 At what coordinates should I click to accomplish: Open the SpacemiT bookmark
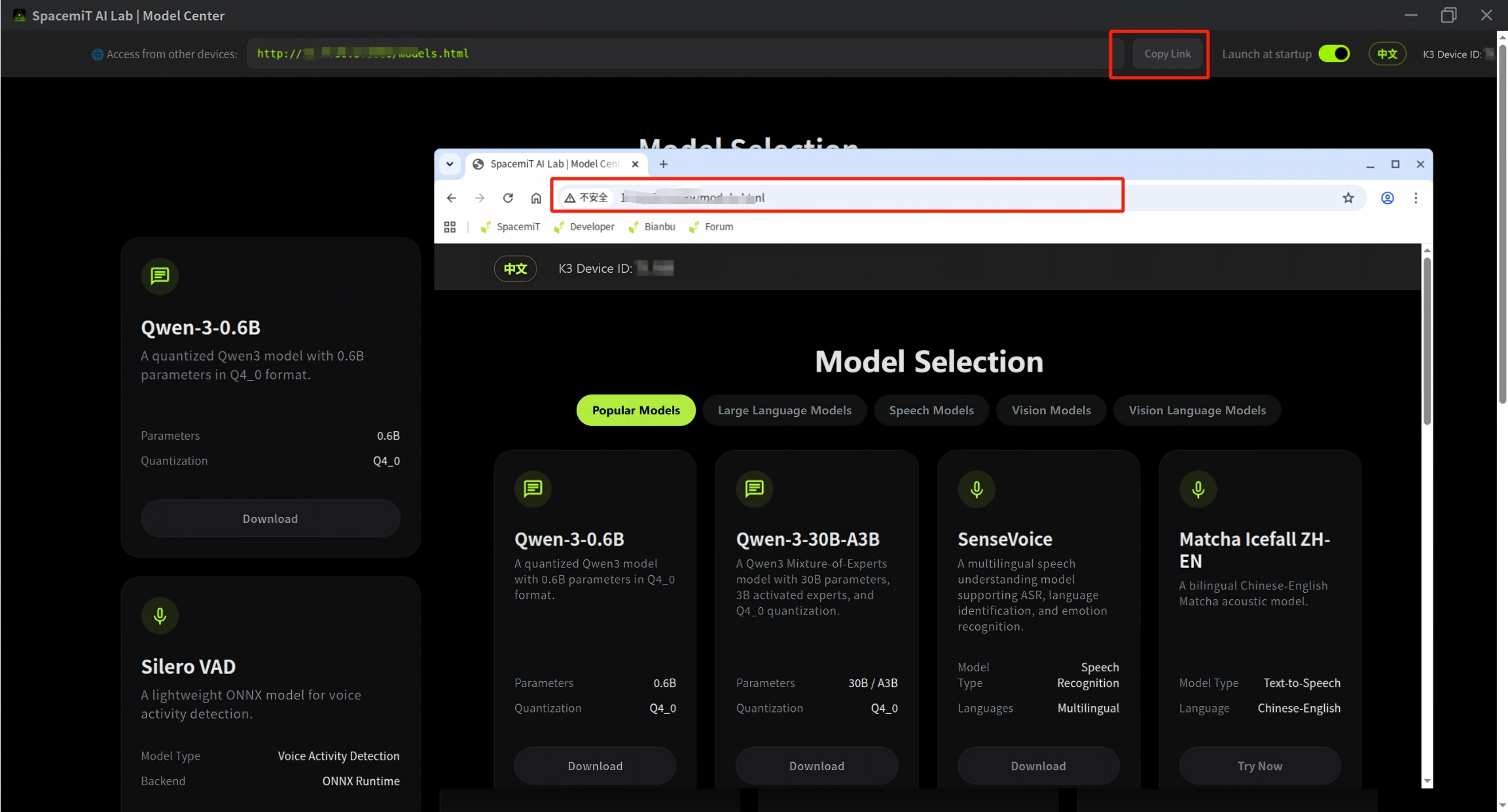click(510, 227)
